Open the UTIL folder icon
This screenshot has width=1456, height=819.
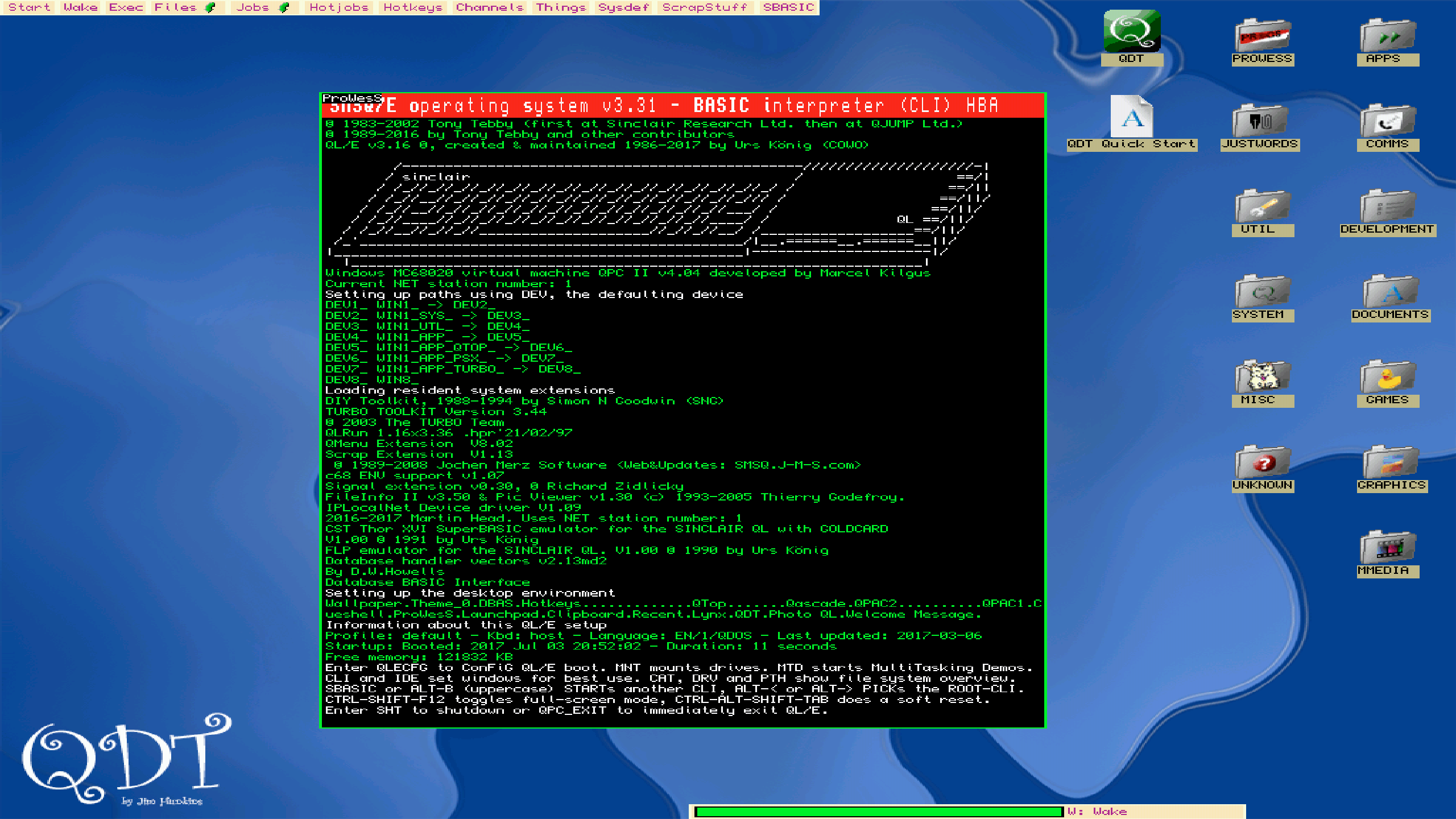pyautogui.click(x=1263, y=206)
